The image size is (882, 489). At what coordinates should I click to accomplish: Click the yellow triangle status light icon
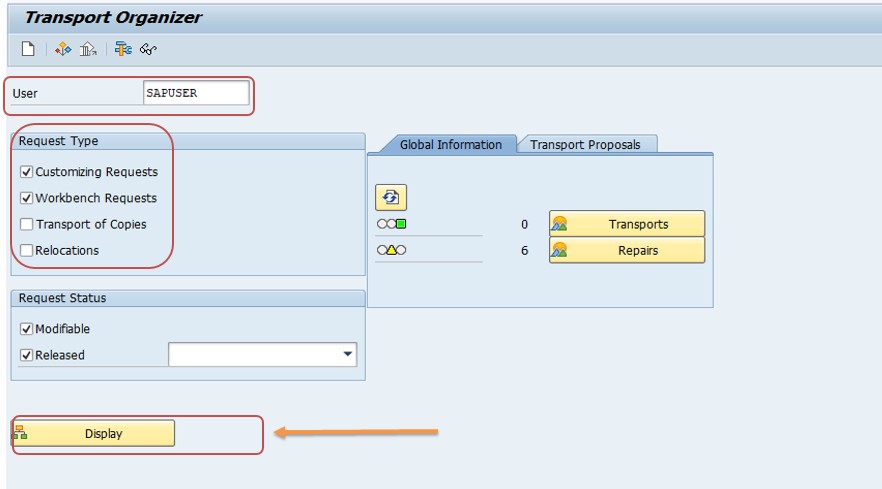click(x=392, y=250)
